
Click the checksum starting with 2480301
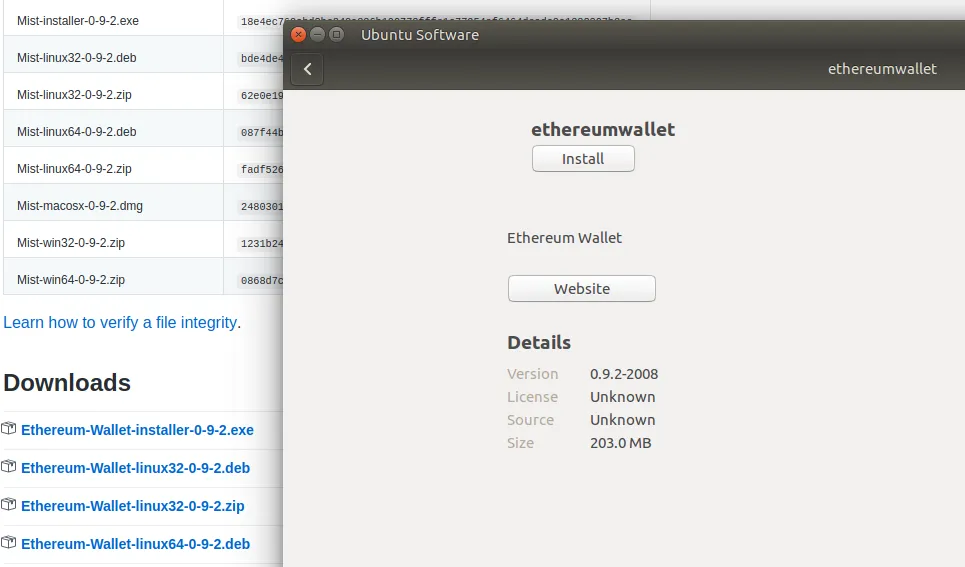pos(262,206)
